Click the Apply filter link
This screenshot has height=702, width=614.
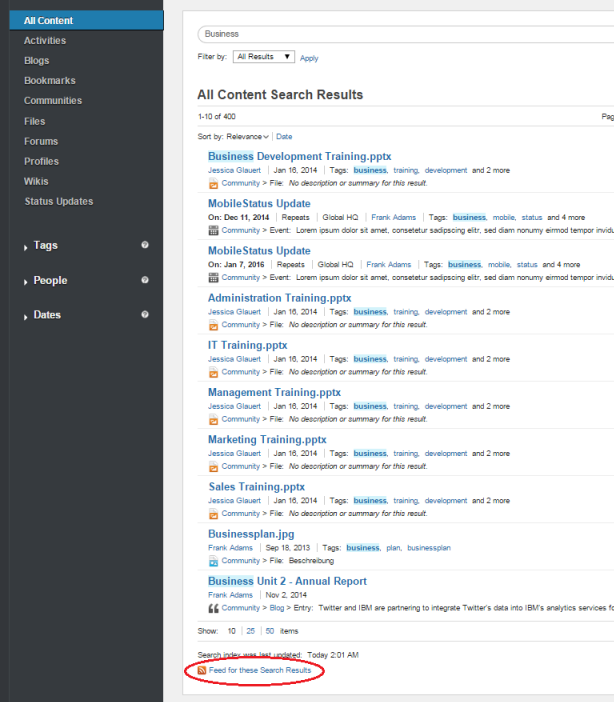coord(309,58)
